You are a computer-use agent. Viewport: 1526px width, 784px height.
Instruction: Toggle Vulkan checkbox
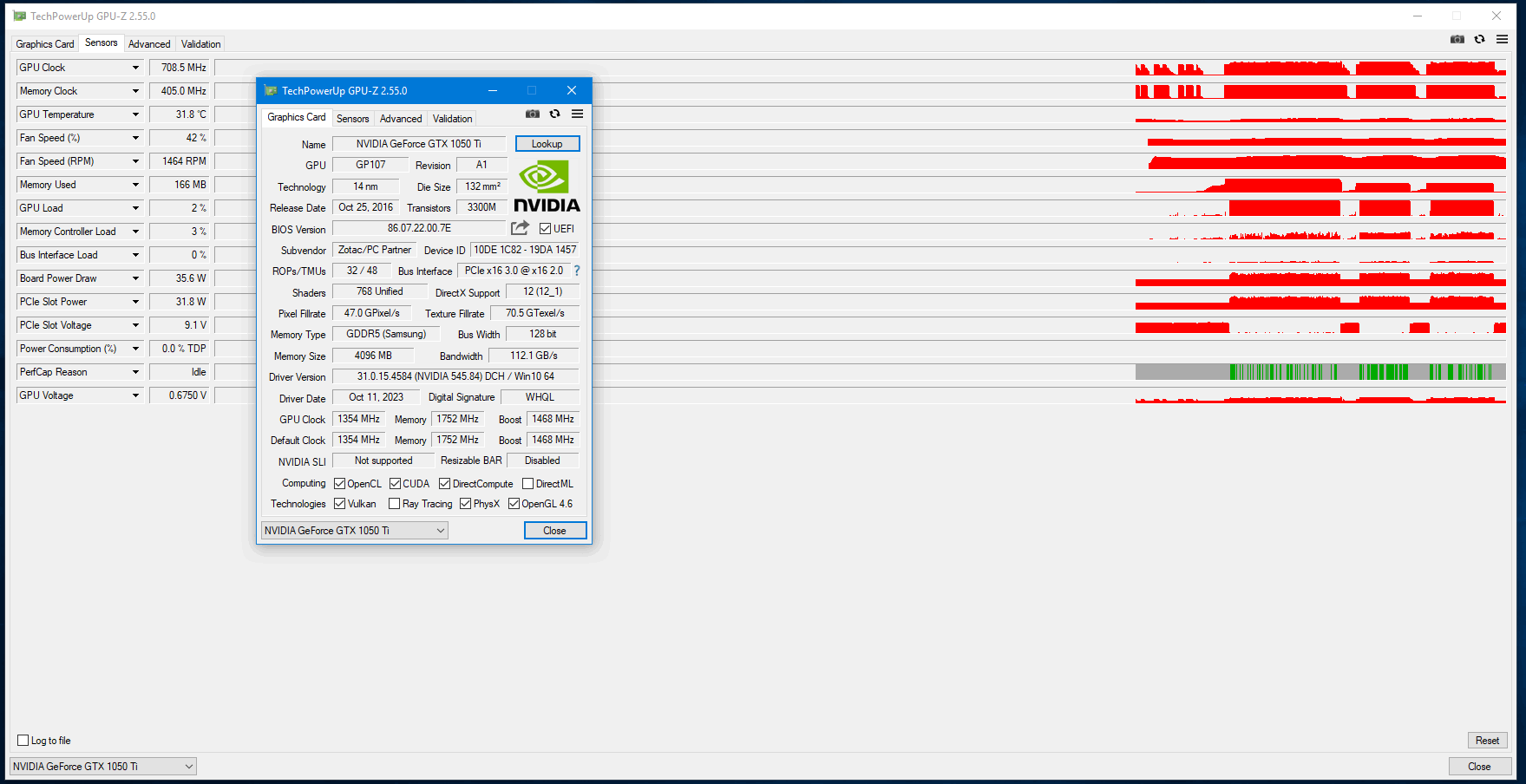click(x=340, y=504)
